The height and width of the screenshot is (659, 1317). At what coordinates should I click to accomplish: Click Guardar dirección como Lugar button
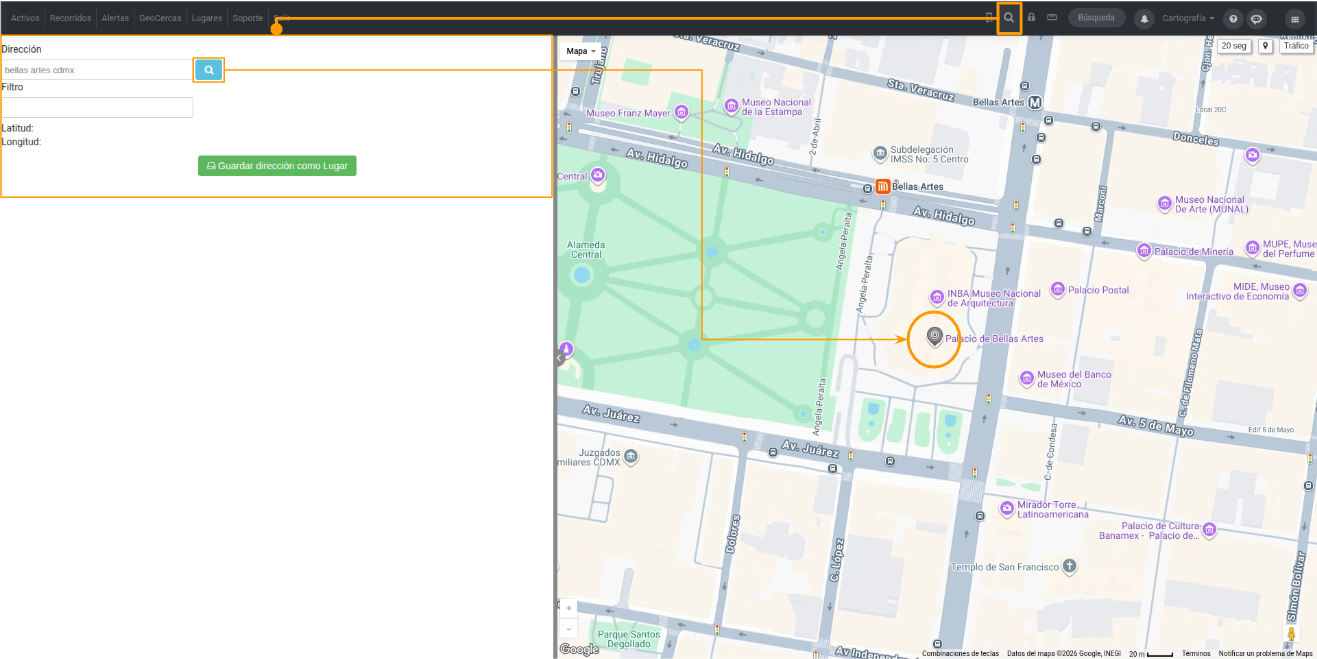pyautogui.click(x=277, y=166)
